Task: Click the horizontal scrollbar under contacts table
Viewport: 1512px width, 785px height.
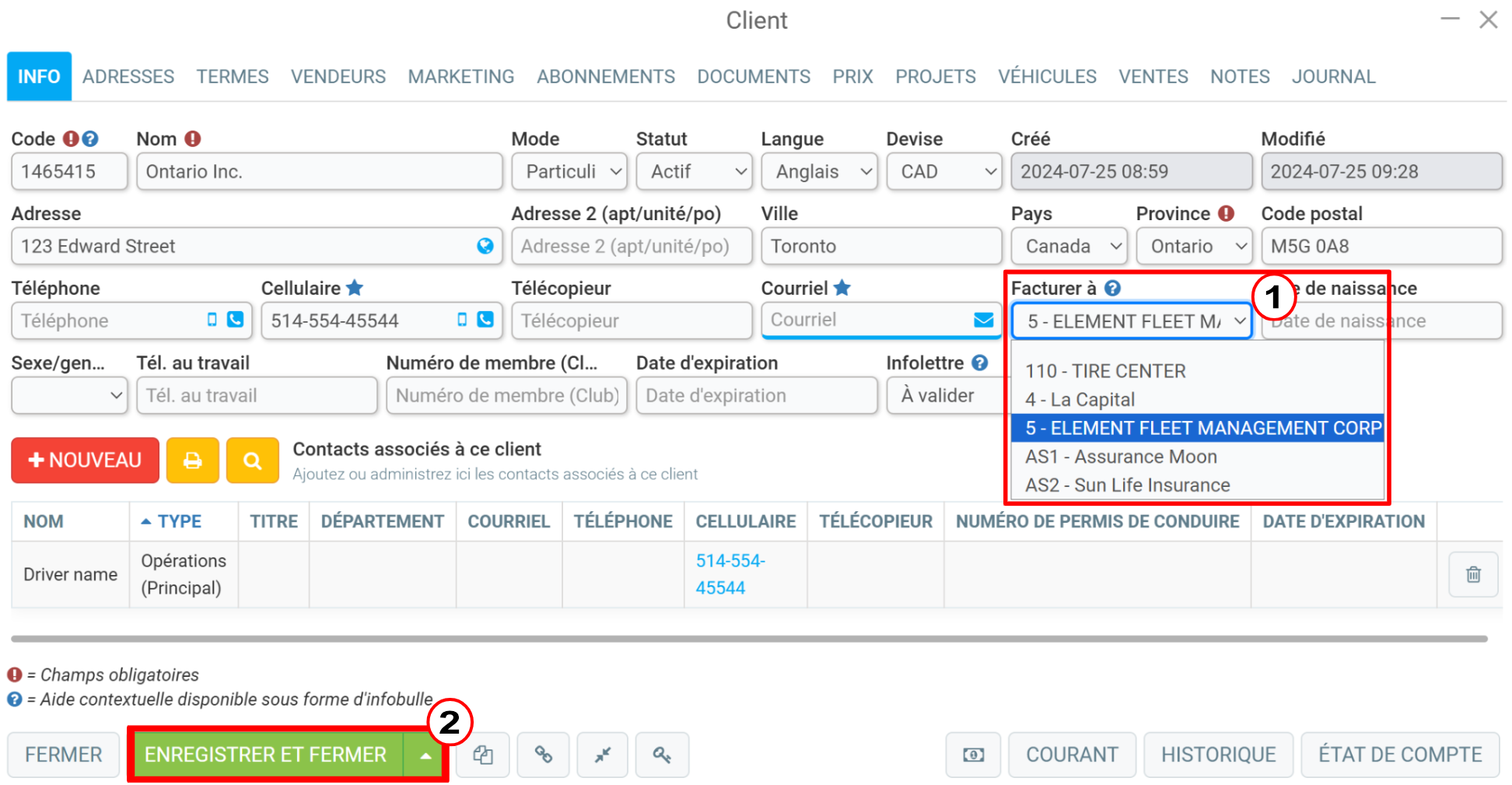Action: [749, 639]
